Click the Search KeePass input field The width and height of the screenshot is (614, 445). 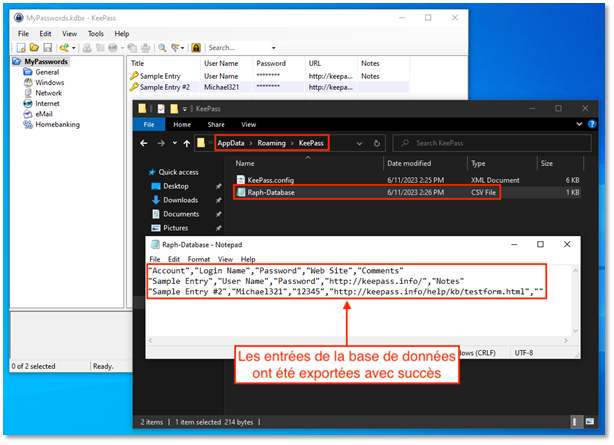pyautogui.click(x=492, y=143)
